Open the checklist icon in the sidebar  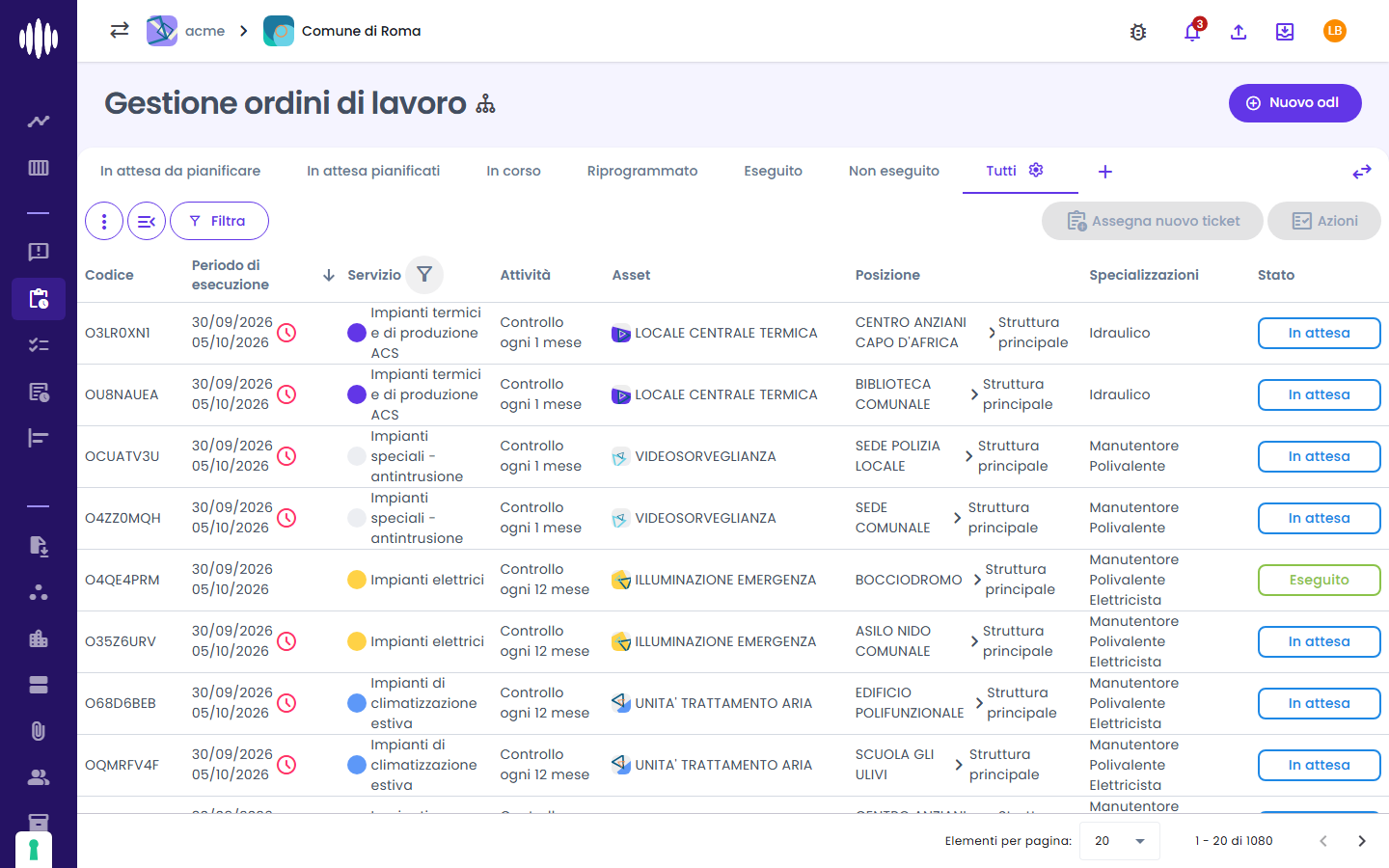coord(39,344)
